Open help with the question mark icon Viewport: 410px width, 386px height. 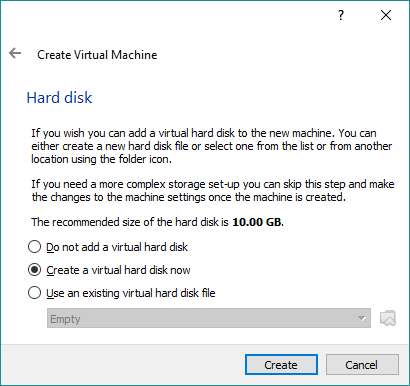pyautogui.click(x=341, y=15)
